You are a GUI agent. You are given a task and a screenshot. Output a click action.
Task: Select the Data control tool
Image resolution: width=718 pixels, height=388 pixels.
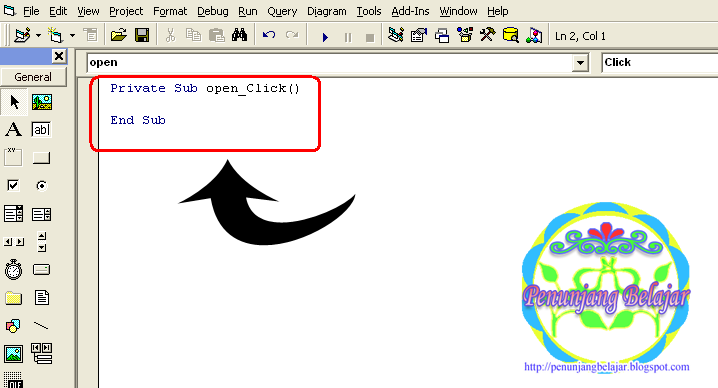[41, 354]
